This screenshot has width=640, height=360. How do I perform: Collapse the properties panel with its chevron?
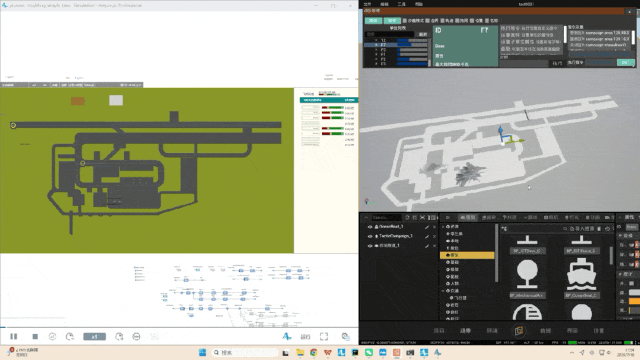pos(620,218)
